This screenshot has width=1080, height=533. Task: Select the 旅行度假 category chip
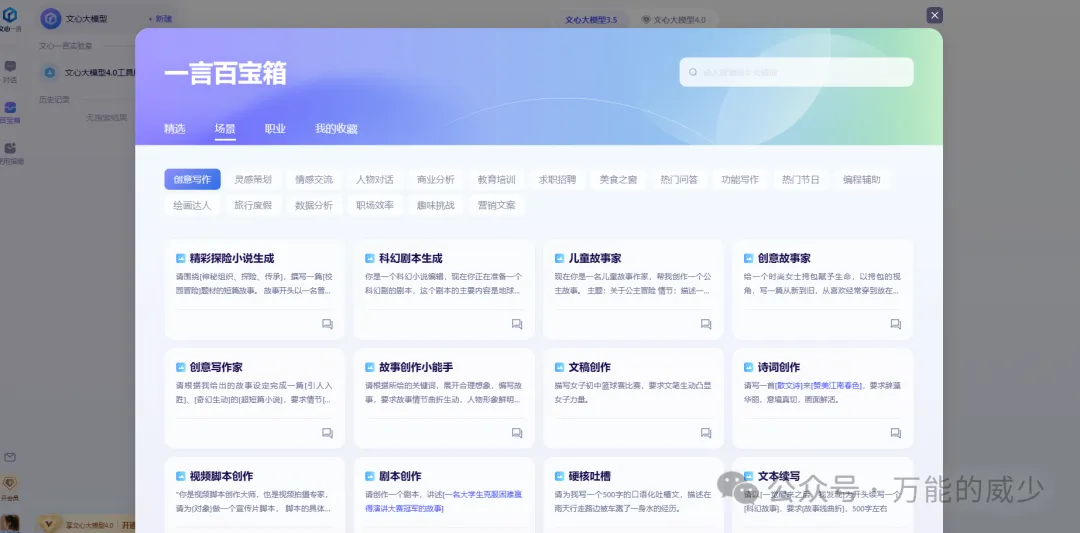point(253,205)
